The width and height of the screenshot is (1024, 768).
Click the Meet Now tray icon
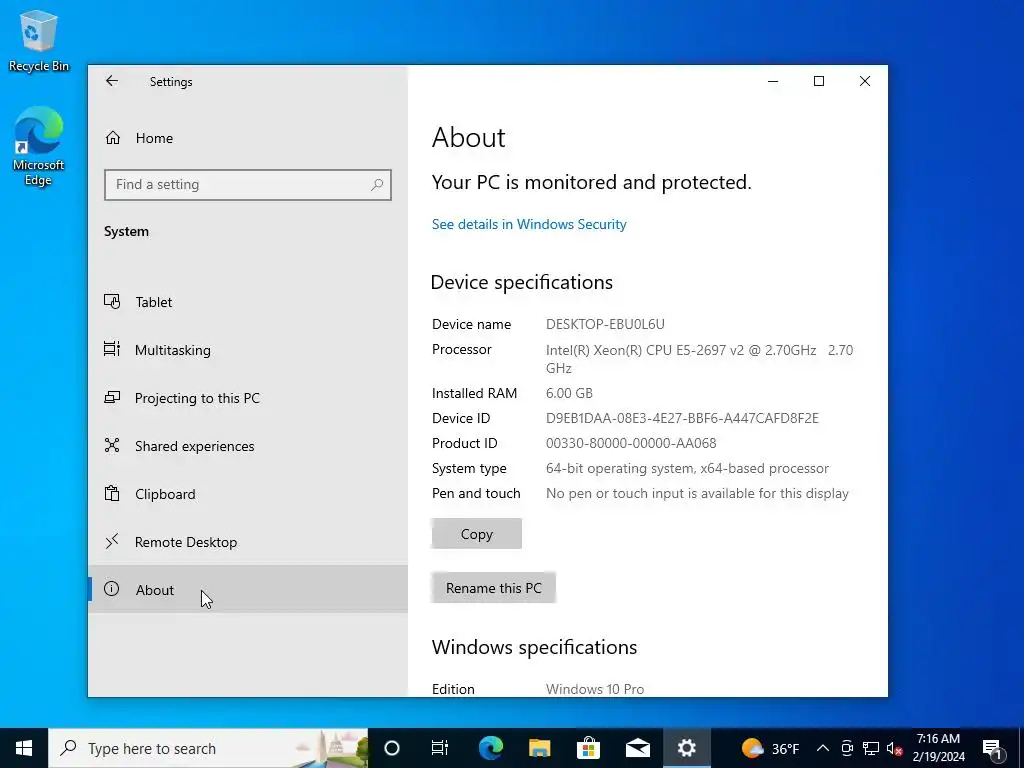(x=847, y=748)
